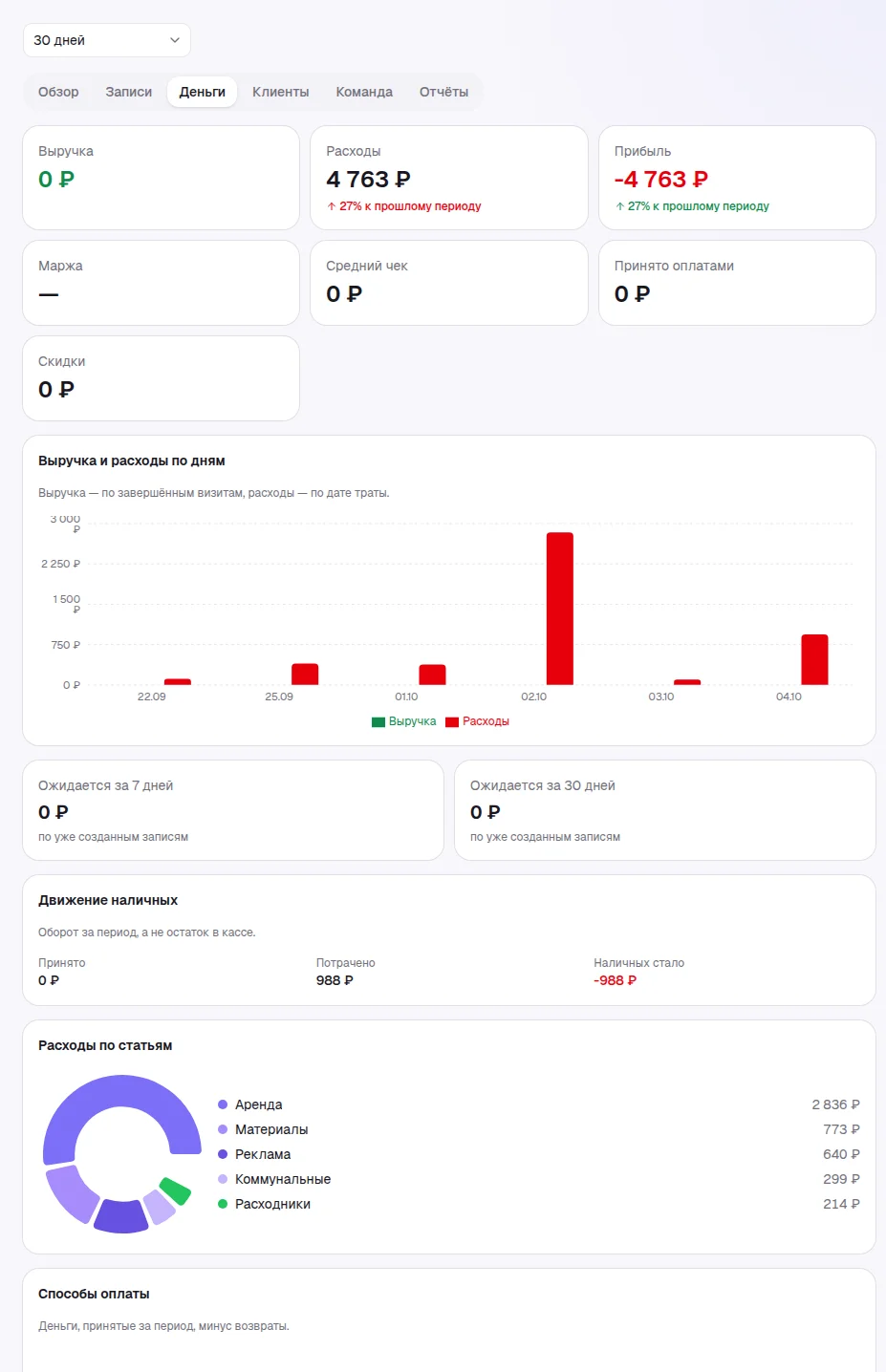886x1372 pixels.
Task: Select the red expense bar for 02.10
Action: tap(560, 609)
